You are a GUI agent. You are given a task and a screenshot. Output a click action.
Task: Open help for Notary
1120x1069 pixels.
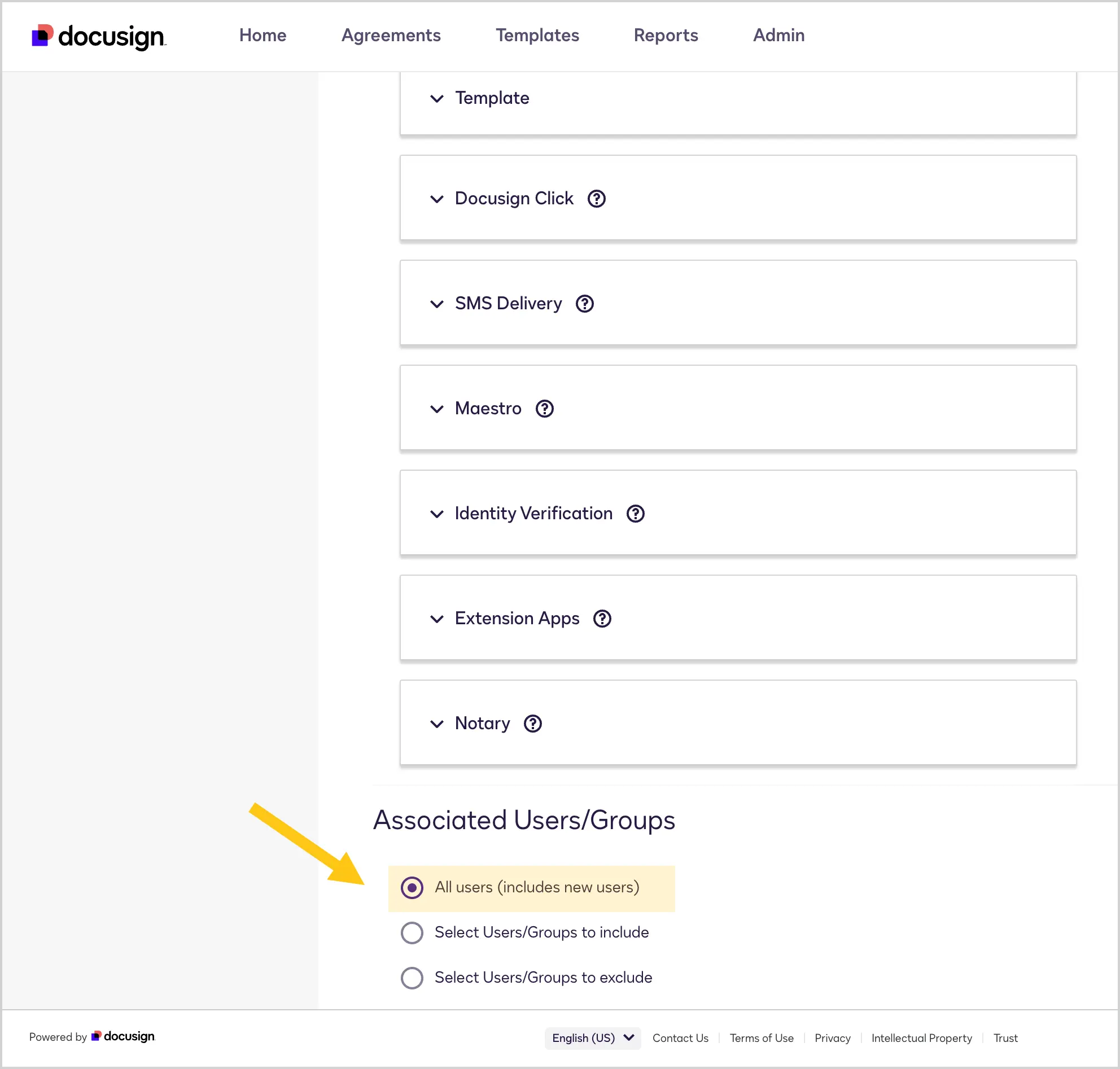pyautogui.click(x=532, y=723)
